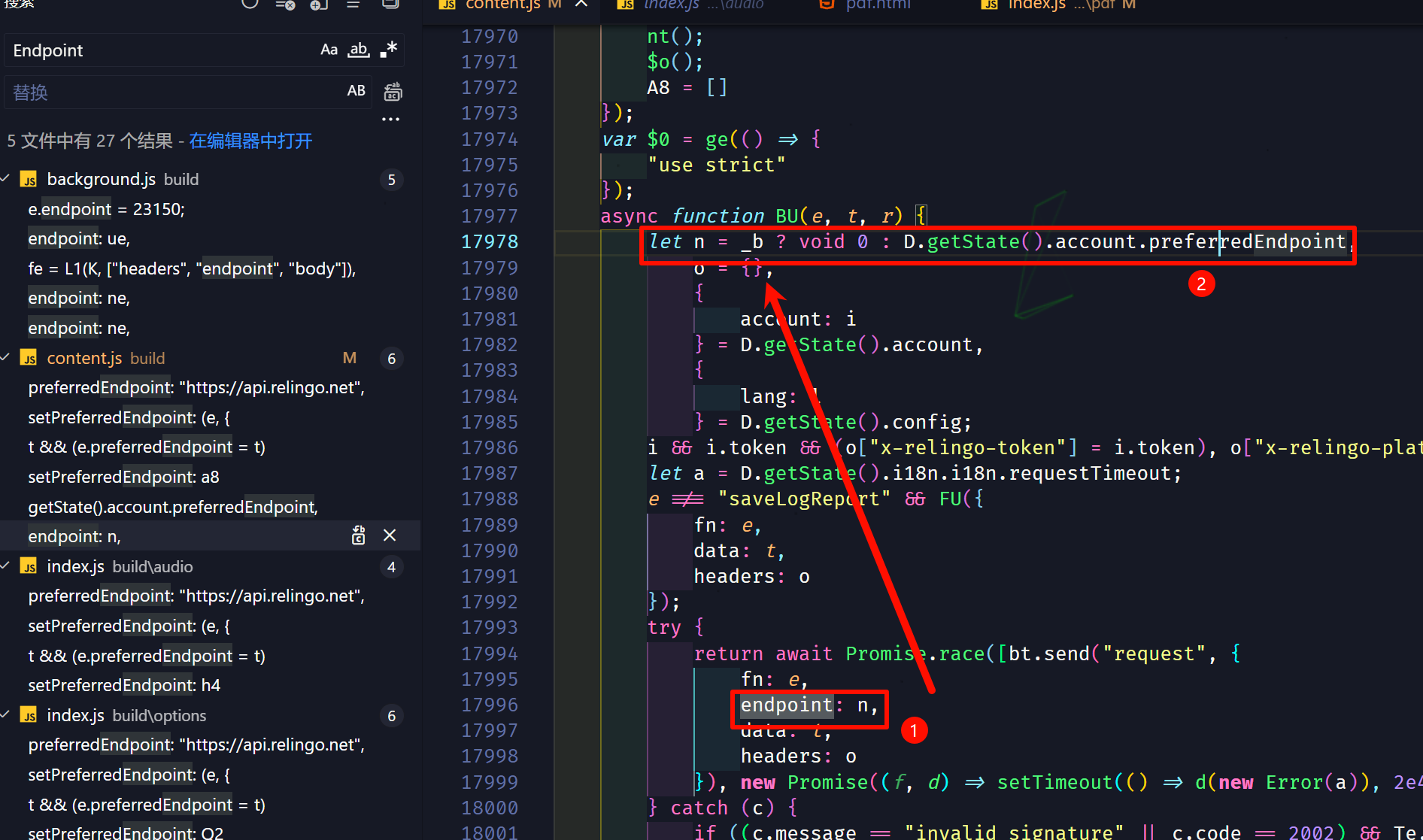Image resolution: width=1423 pixels, height=840 pixels.
Task: Place cursor on preferredEndpoint in line 17978
Action: point(1247,241)
